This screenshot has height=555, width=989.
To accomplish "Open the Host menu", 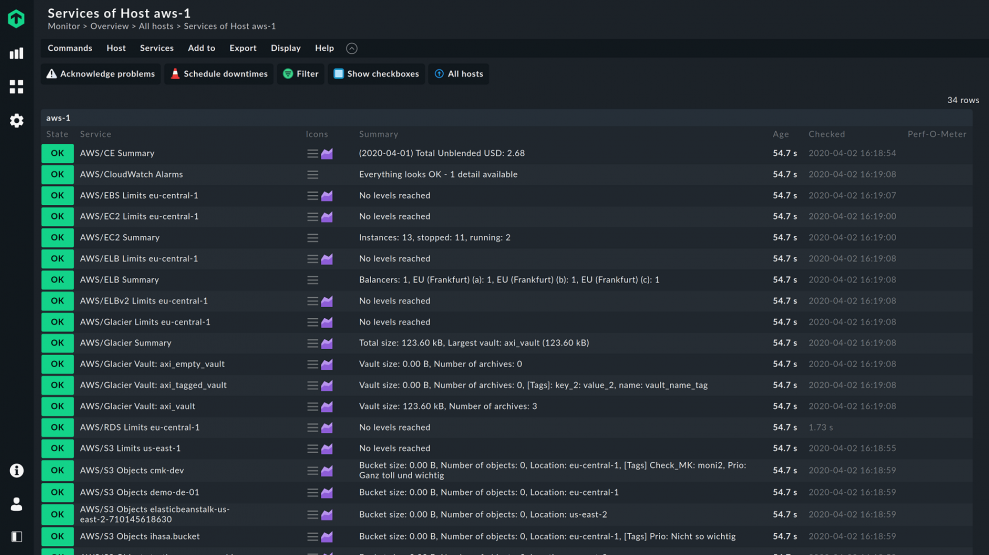I will pyautogui.click(x=116, y=48).
